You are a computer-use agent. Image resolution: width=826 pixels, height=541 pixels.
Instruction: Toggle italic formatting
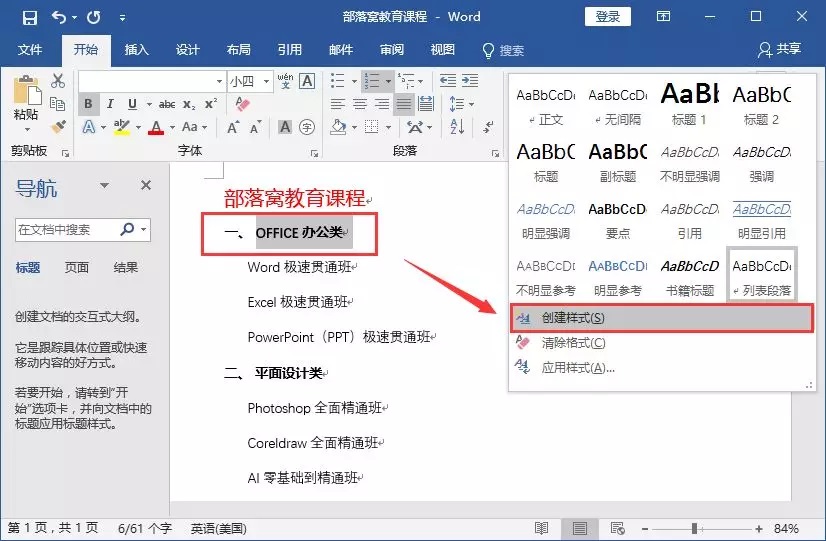(110, 104)
